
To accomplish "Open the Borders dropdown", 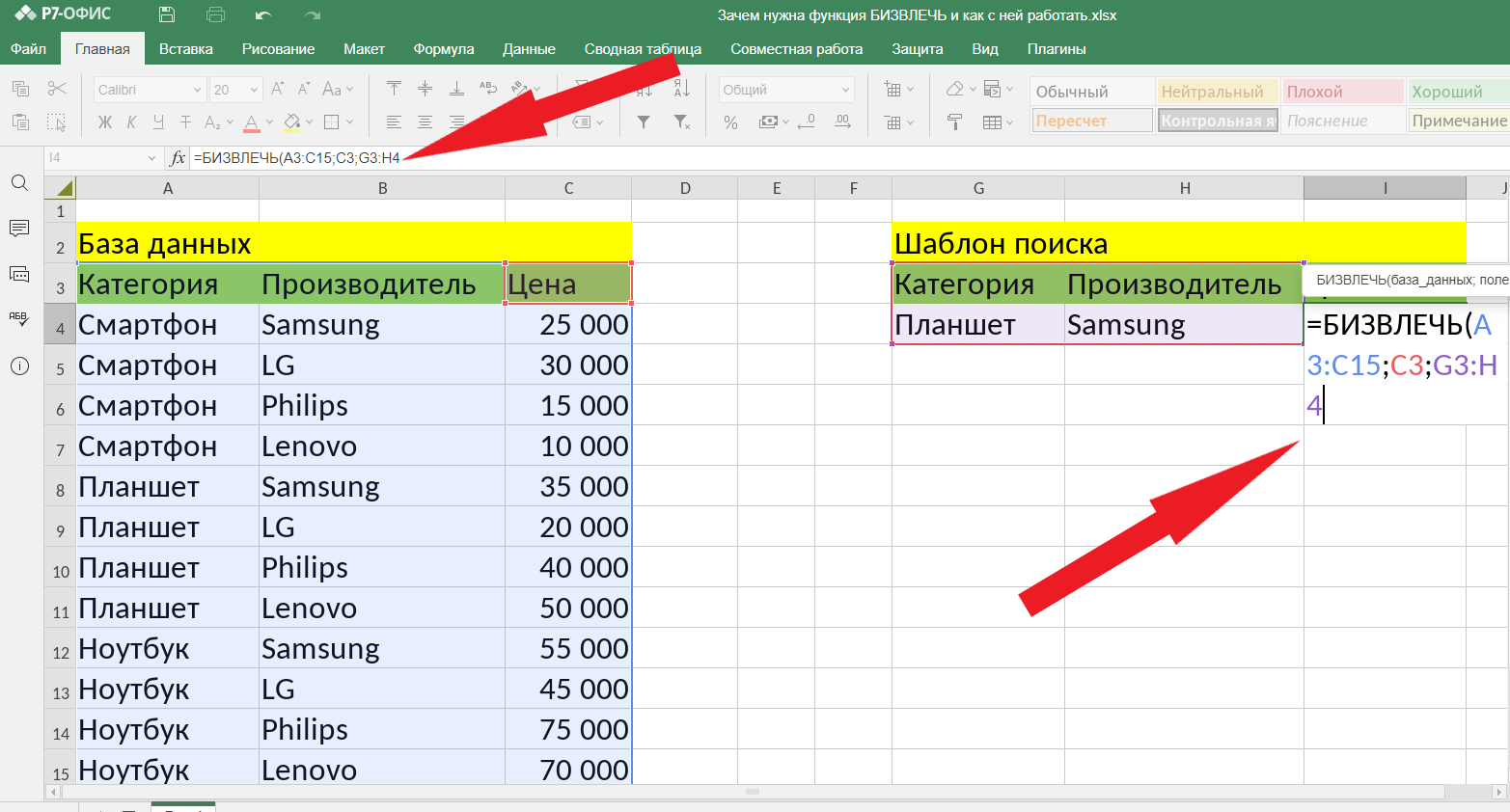I will 339,122.
